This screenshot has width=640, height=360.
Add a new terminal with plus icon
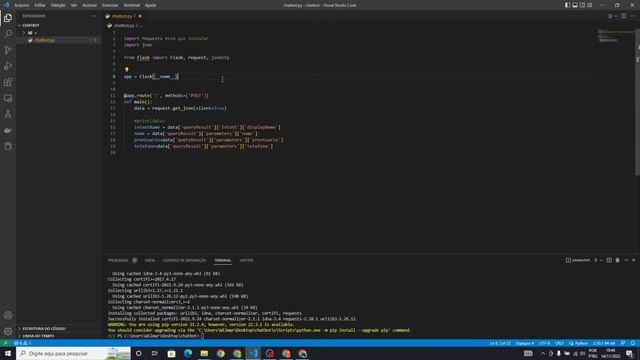pos(596,260)
